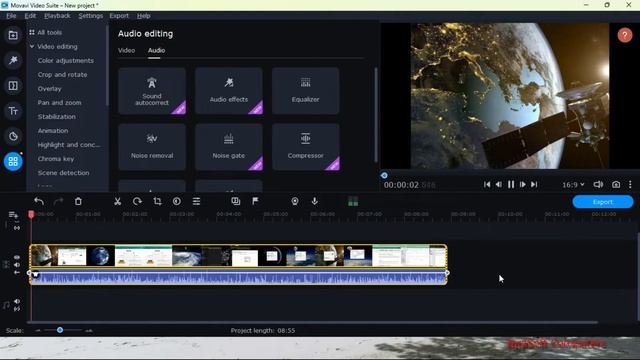640x360 pixels.
Task: Skip to the previous clip in player
Action: (x=487, y=184)
